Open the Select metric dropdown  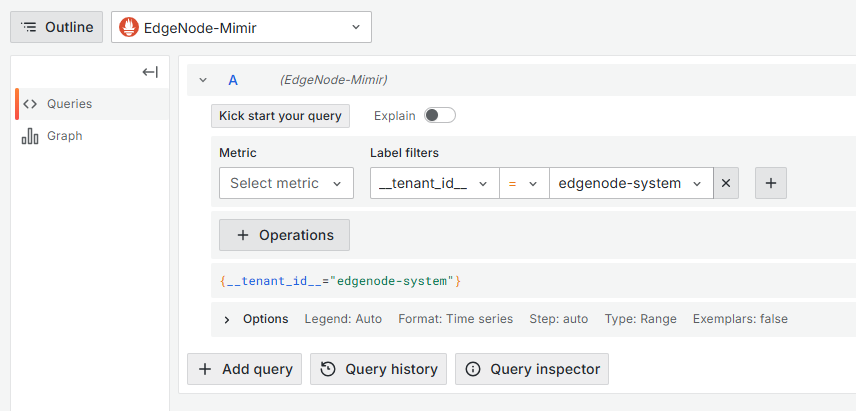pos(286,184)
